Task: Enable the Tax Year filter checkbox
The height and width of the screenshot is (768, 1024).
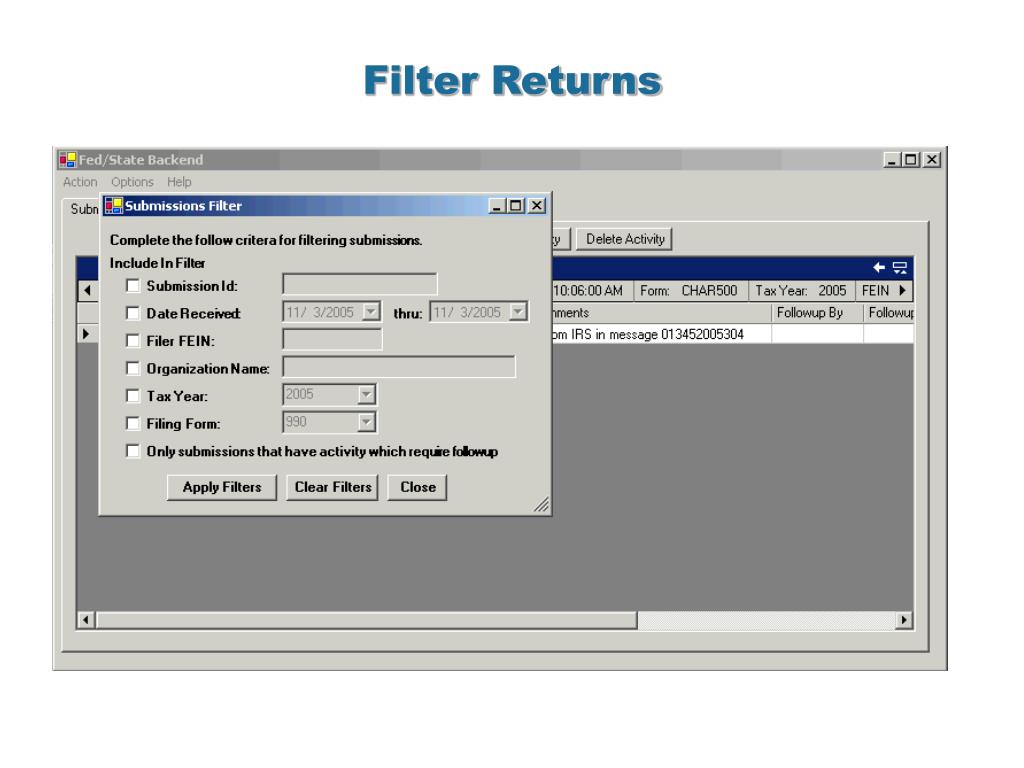Action: (133, 396)
